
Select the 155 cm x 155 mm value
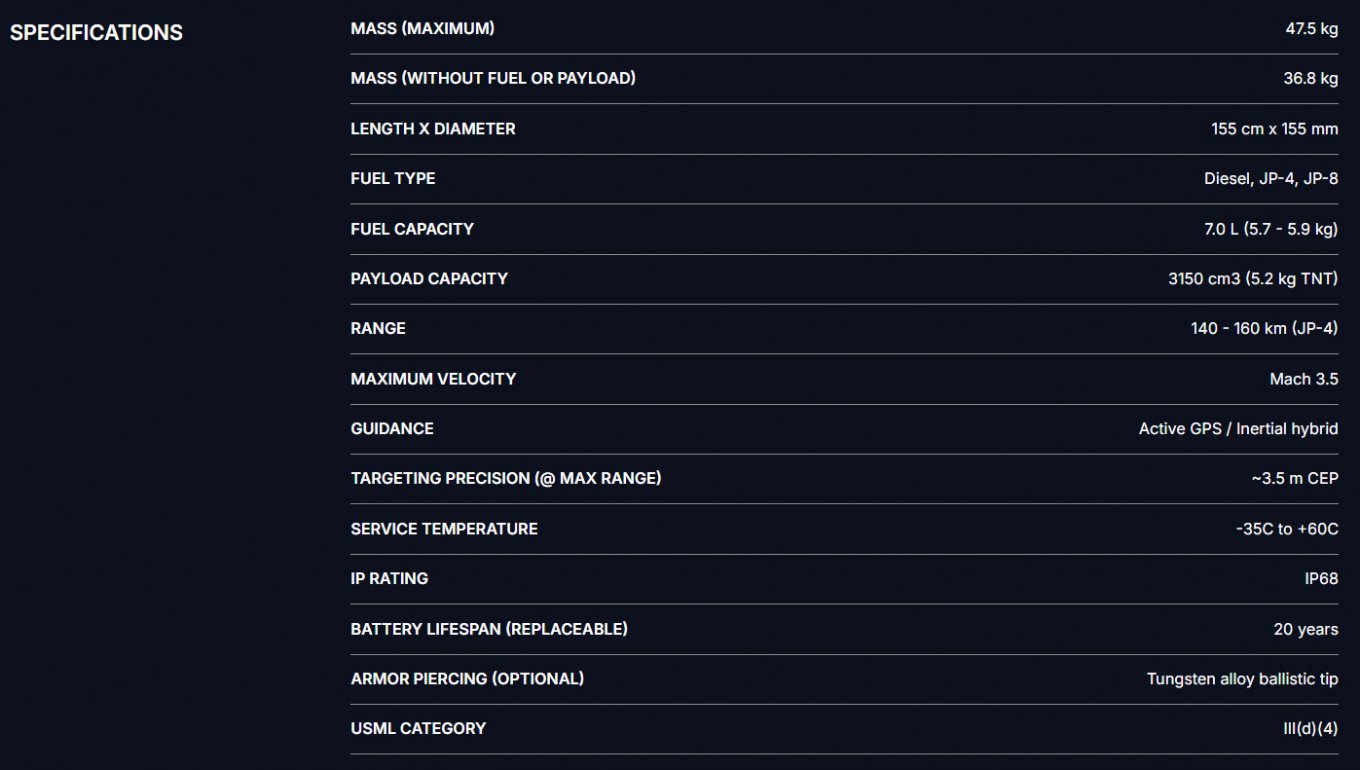pyautogui.click(x=1274, y=129)
